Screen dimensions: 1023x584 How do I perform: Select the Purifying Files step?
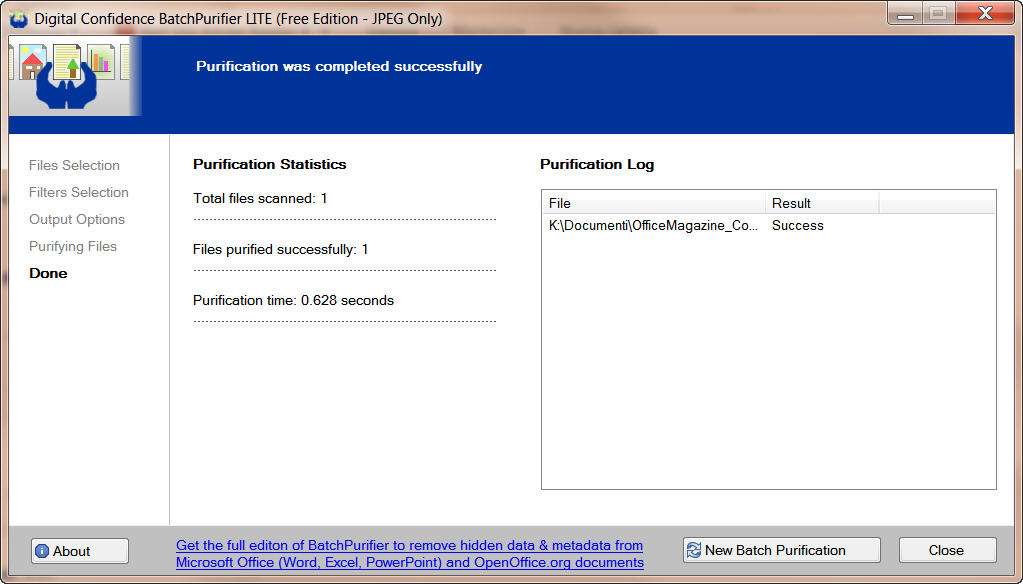coord(73,247)
